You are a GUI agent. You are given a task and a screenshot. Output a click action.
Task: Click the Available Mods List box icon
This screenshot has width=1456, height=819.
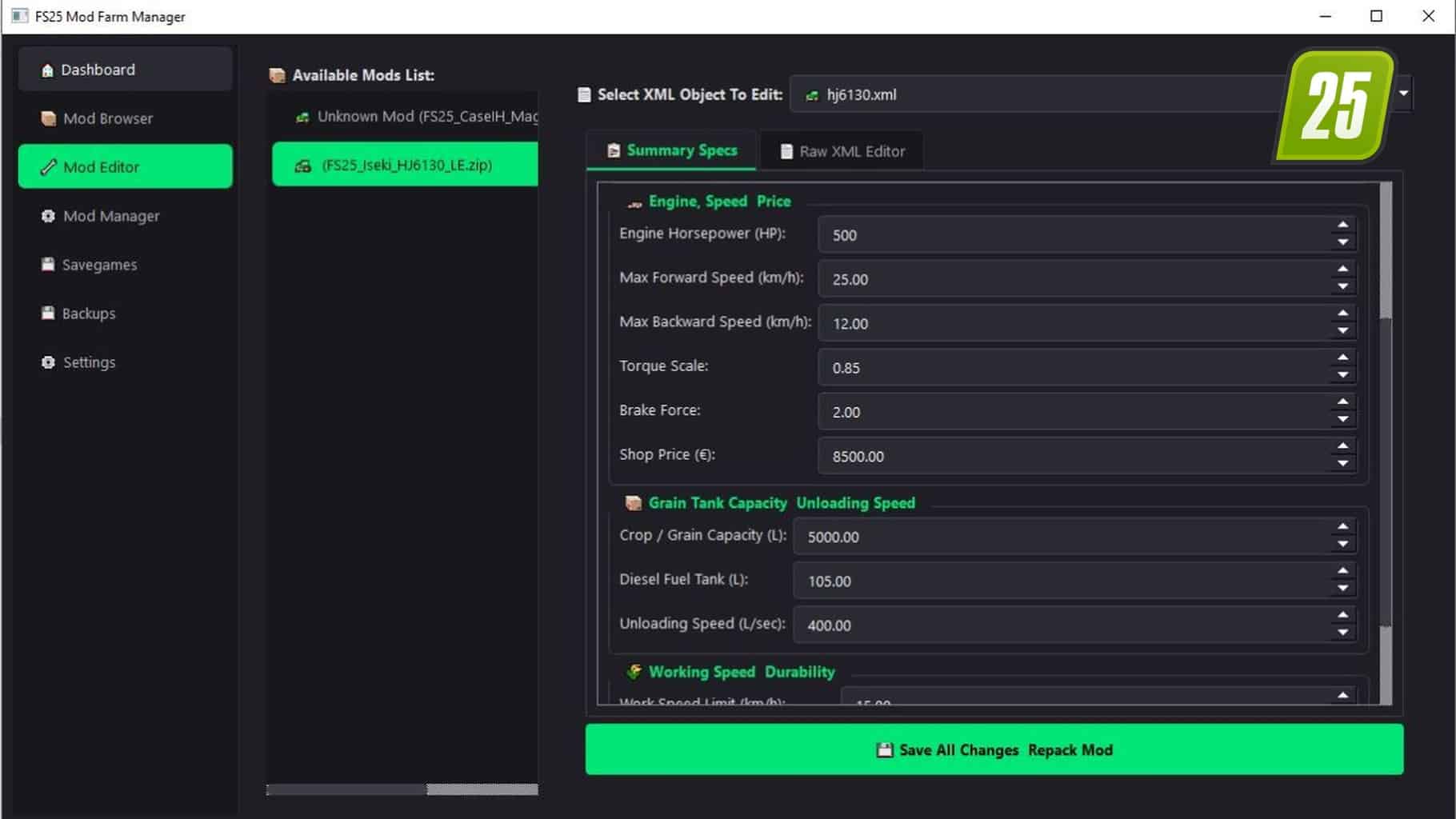pyautogui.click(x=278, y=75)
